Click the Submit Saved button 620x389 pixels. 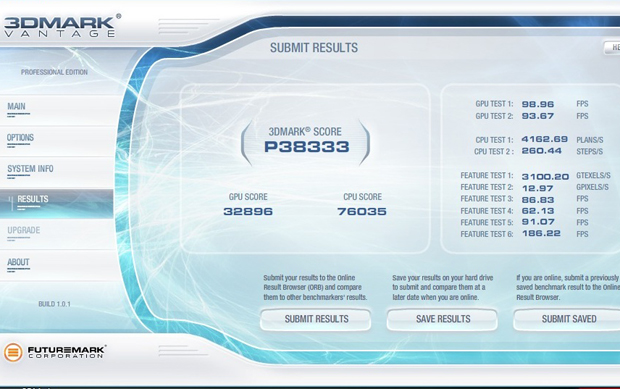567,319
